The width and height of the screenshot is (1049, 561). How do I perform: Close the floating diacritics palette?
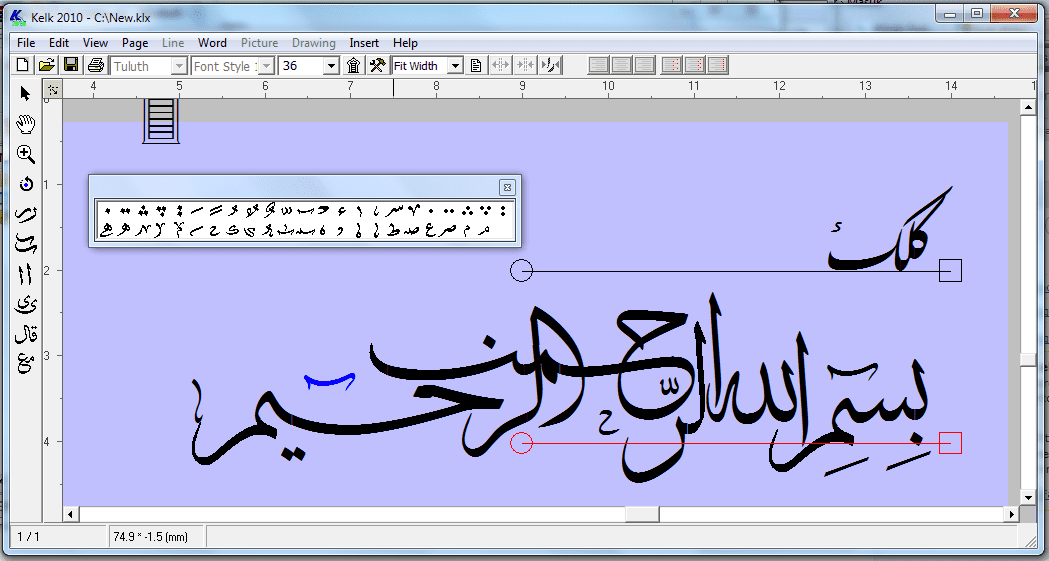[507, 187]
